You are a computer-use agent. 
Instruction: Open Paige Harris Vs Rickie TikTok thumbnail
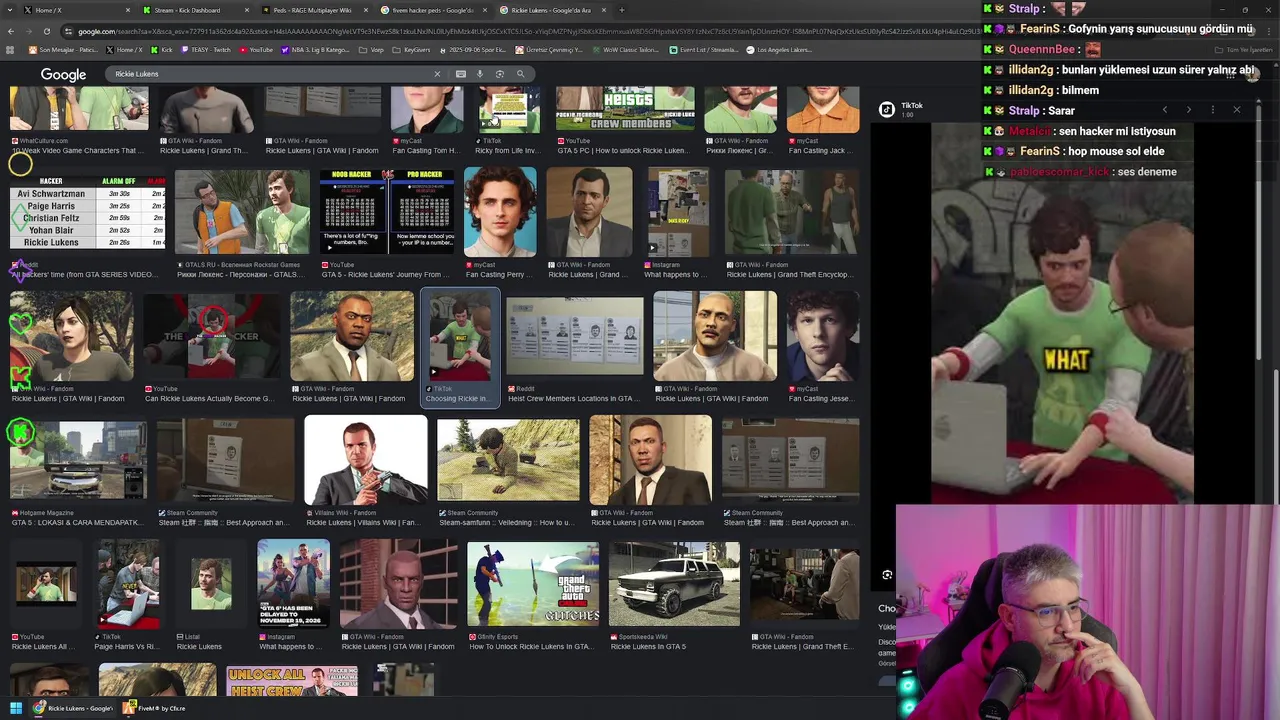(128, 584)
